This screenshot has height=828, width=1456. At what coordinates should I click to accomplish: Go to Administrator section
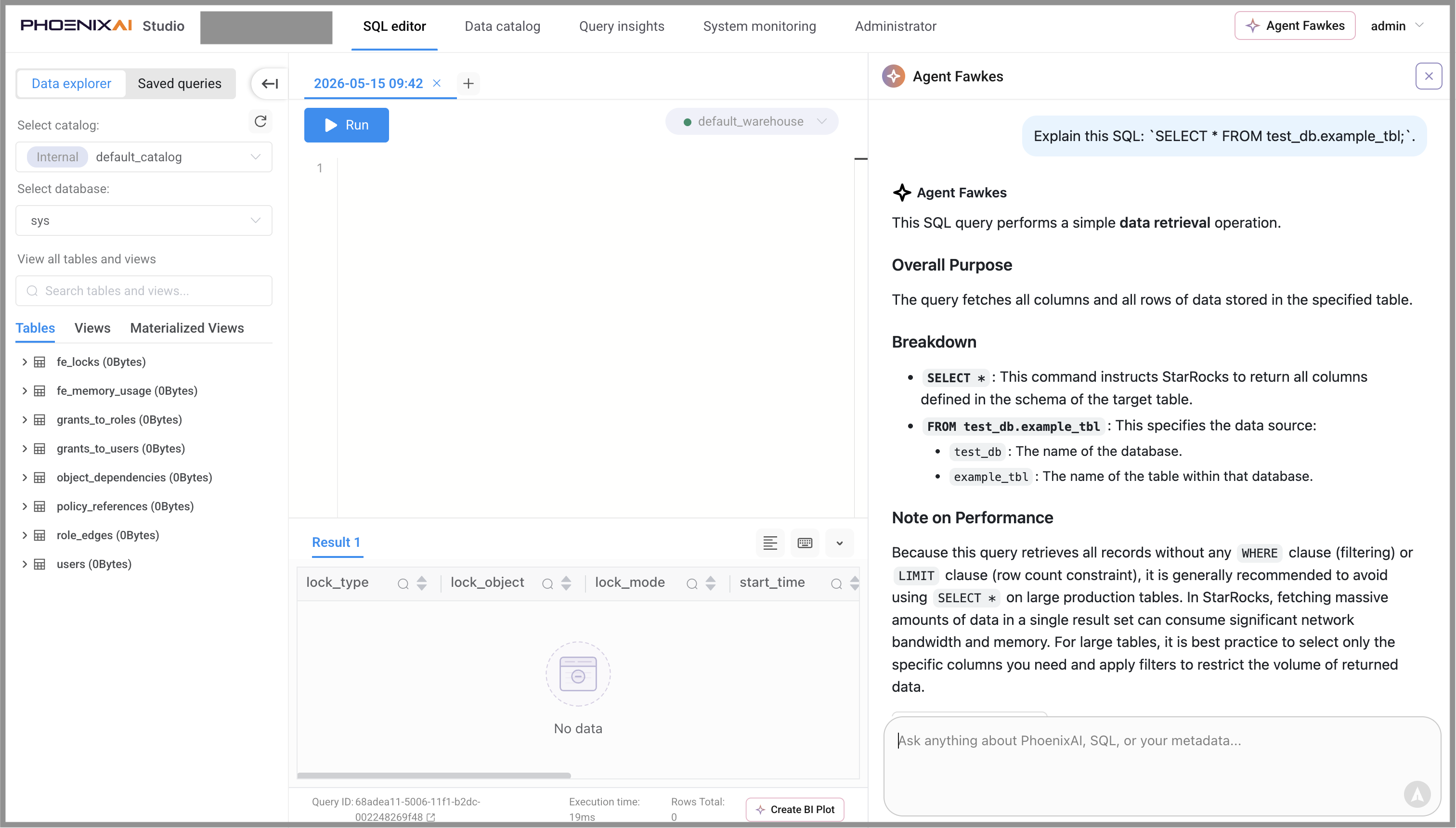point(895,26)
